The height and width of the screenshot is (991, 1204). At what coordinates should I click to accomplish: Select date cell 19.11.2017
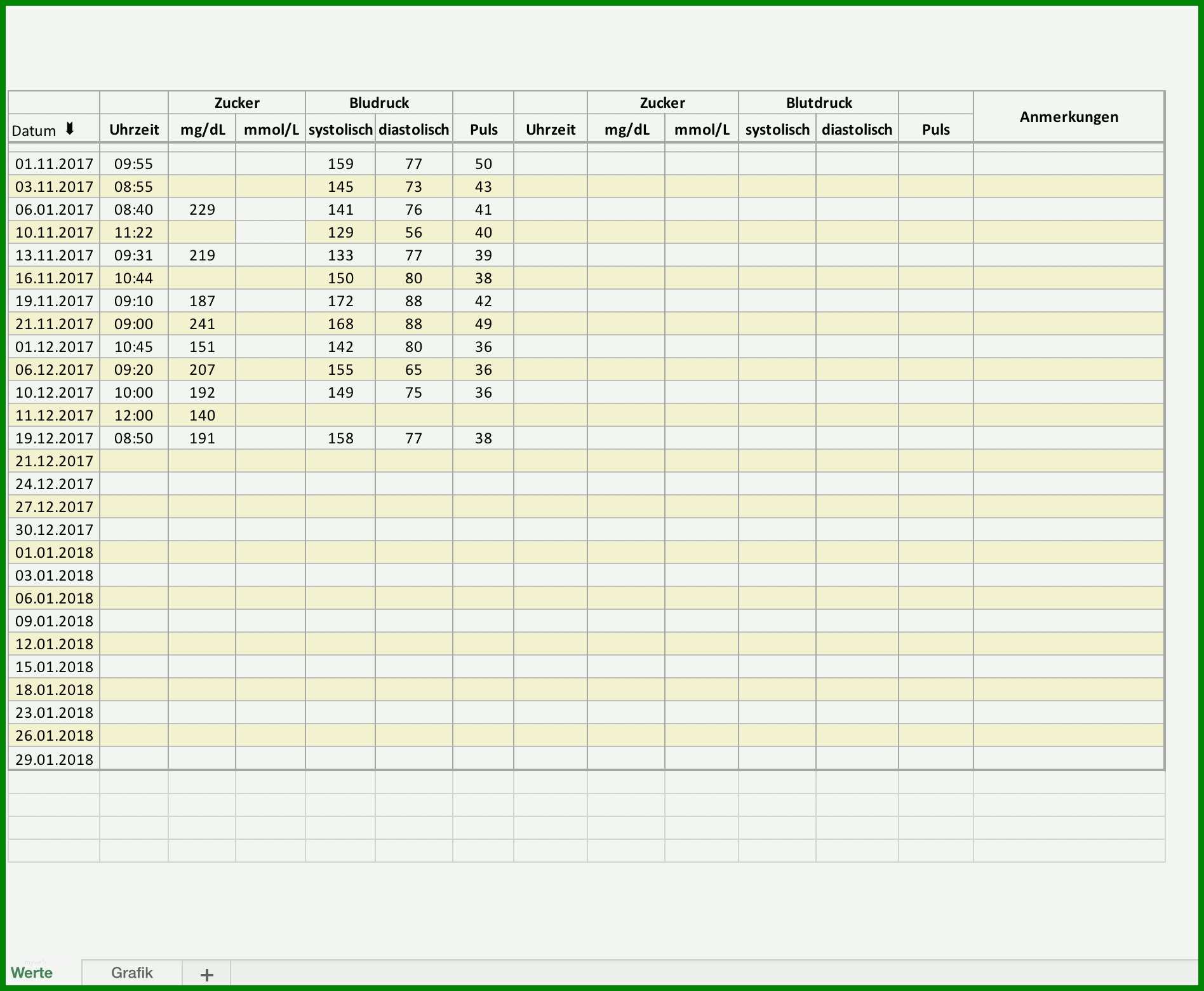(x=54, y=301)
